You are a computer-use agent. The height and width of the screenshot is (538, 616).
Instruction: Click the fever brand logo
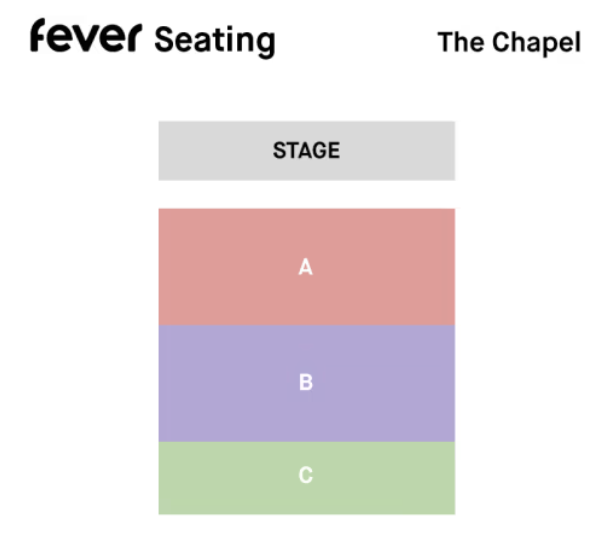86,35
